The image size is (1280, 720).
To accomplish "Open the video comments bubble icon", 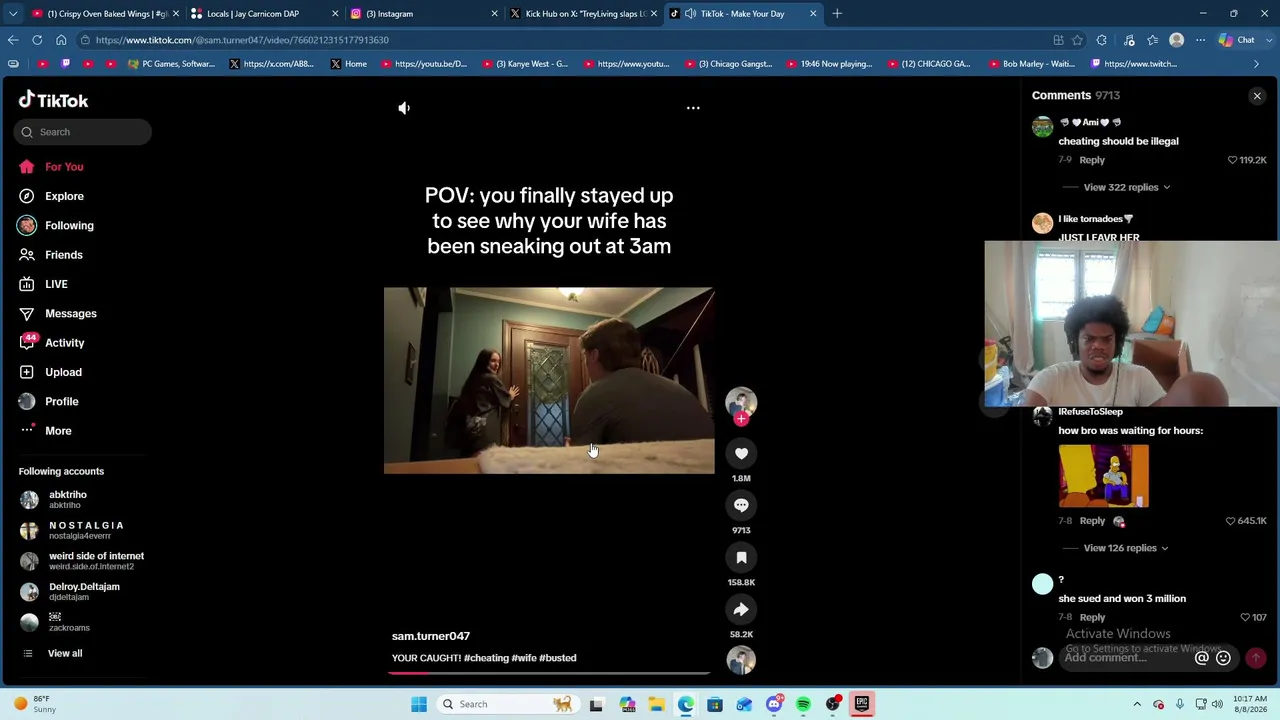I will click(741, 505).
